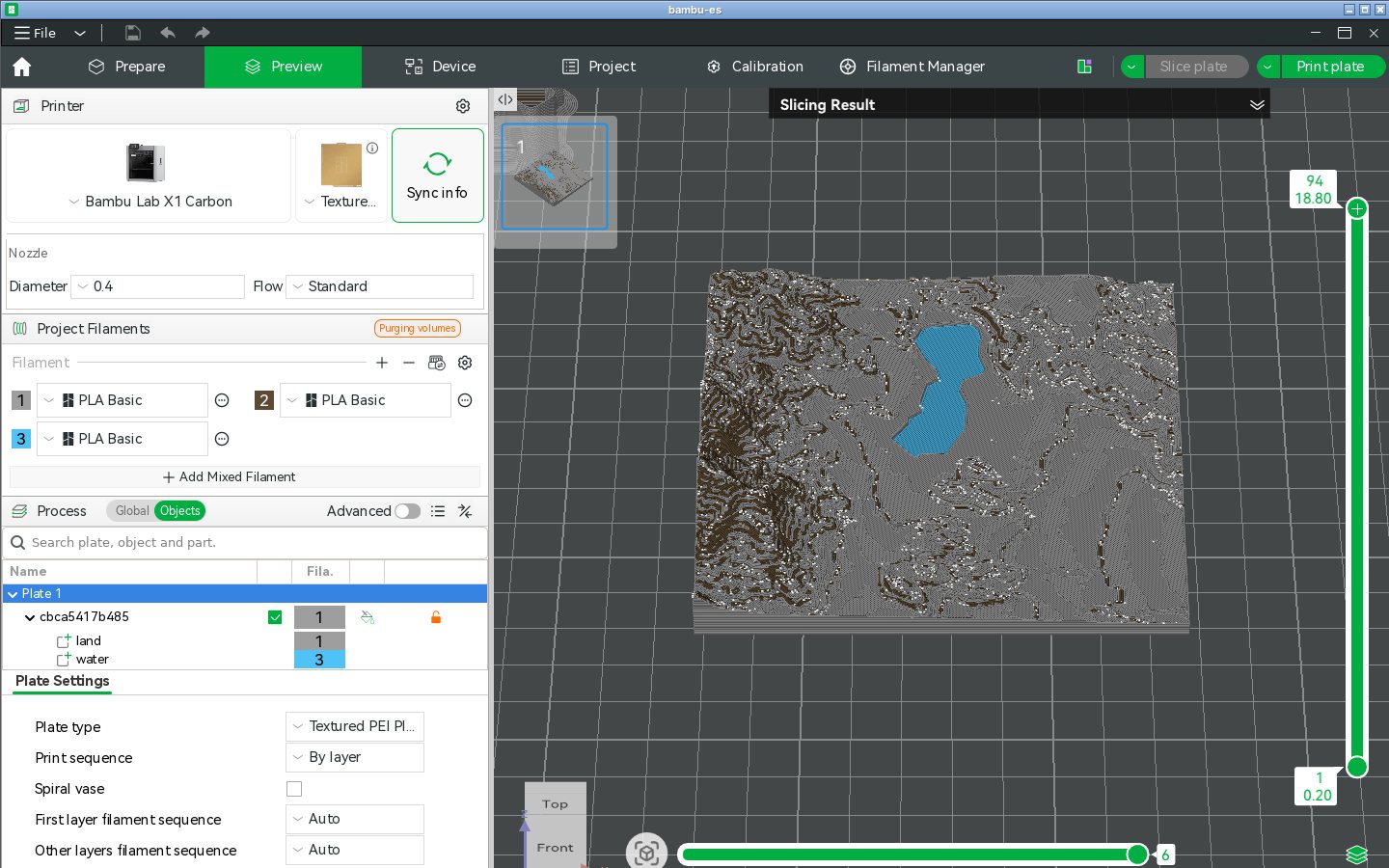
Task: Switch to the Device tab
Action: (440, 67)
